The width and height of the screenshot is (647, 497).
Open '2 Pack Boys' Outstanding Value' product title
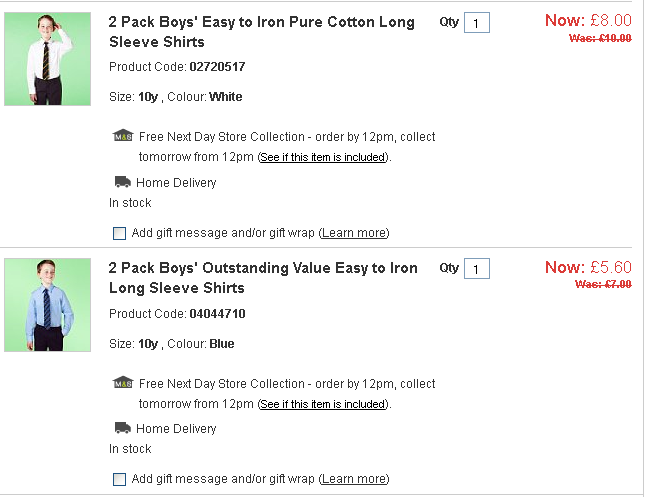pyautogui.click(x=262, y=278)
